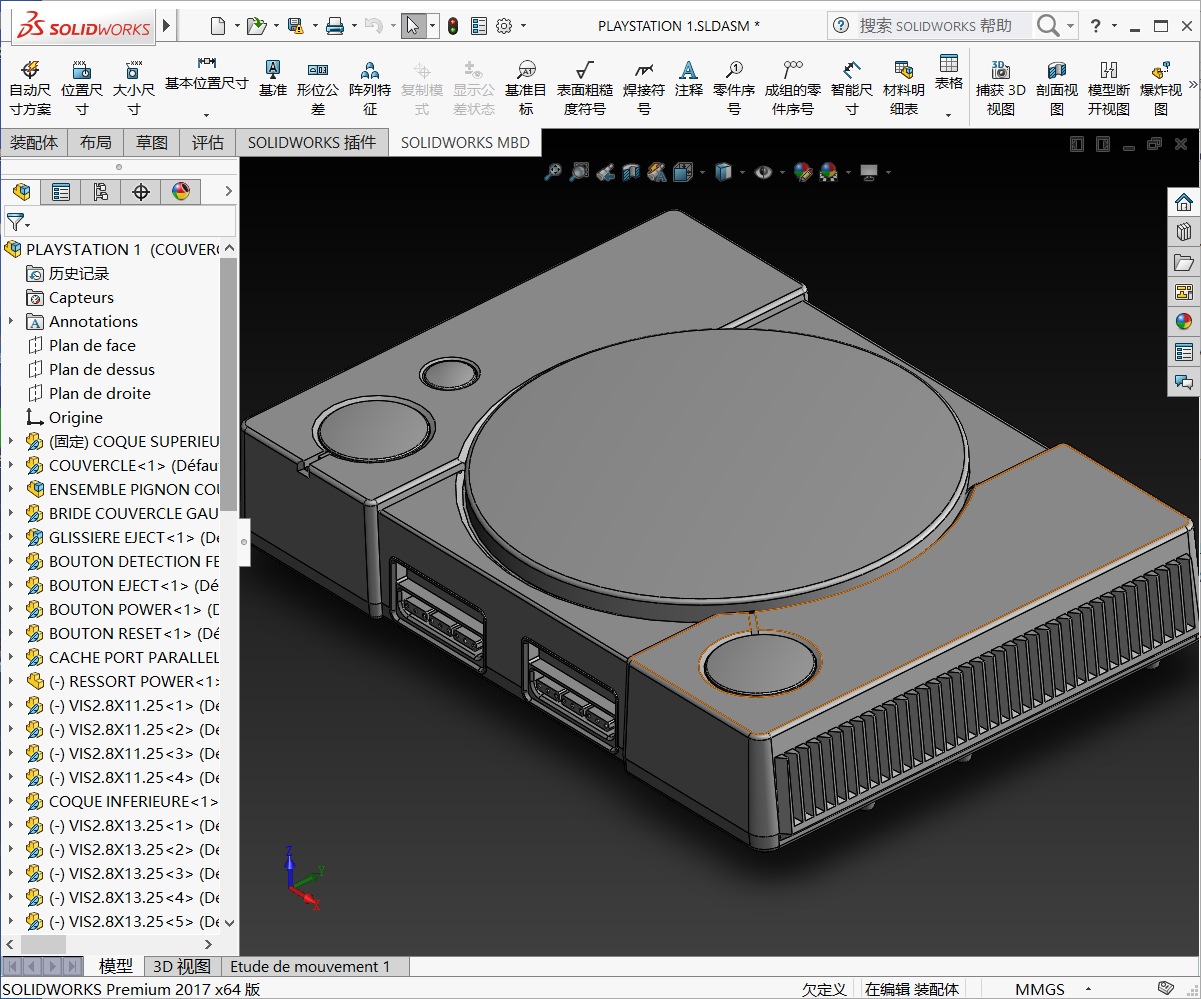Open the Custom Properties task pane icon
This screenshot has height=999, width=1201.
coord(1184,352)
